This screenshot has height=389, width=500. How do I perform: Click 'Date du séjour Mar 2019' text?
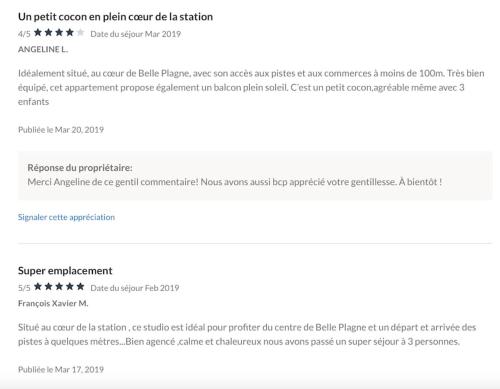coord(136,34)
